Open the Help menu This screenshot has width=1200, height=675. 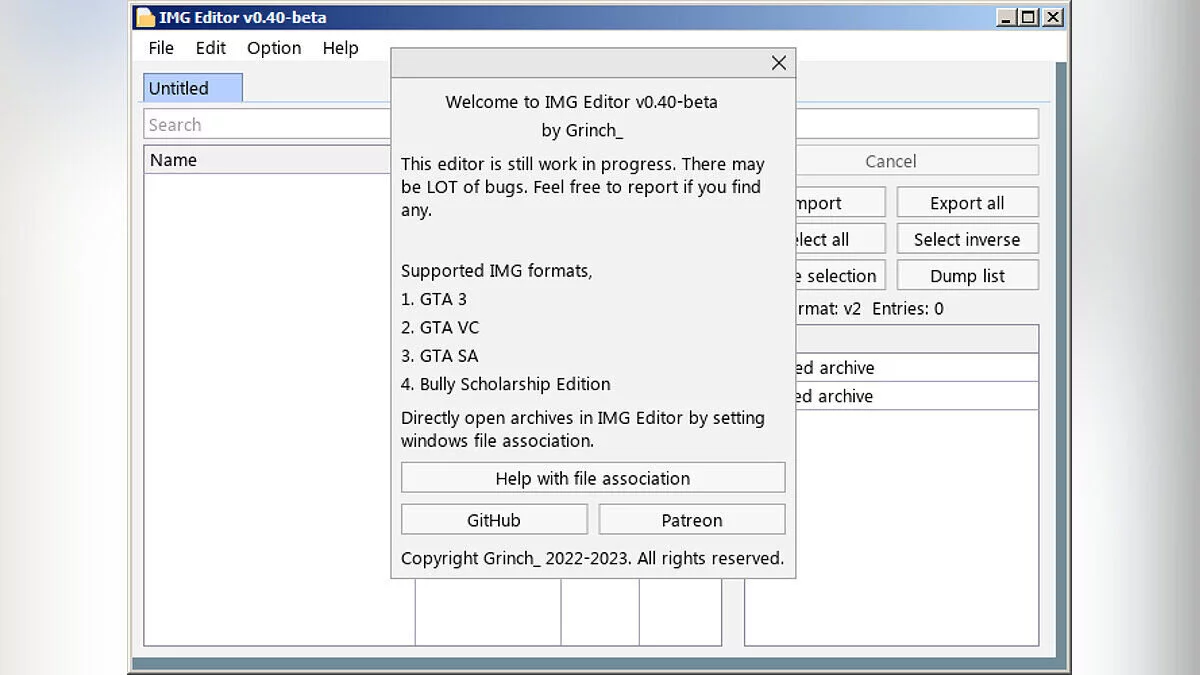(x=340, y=48)
